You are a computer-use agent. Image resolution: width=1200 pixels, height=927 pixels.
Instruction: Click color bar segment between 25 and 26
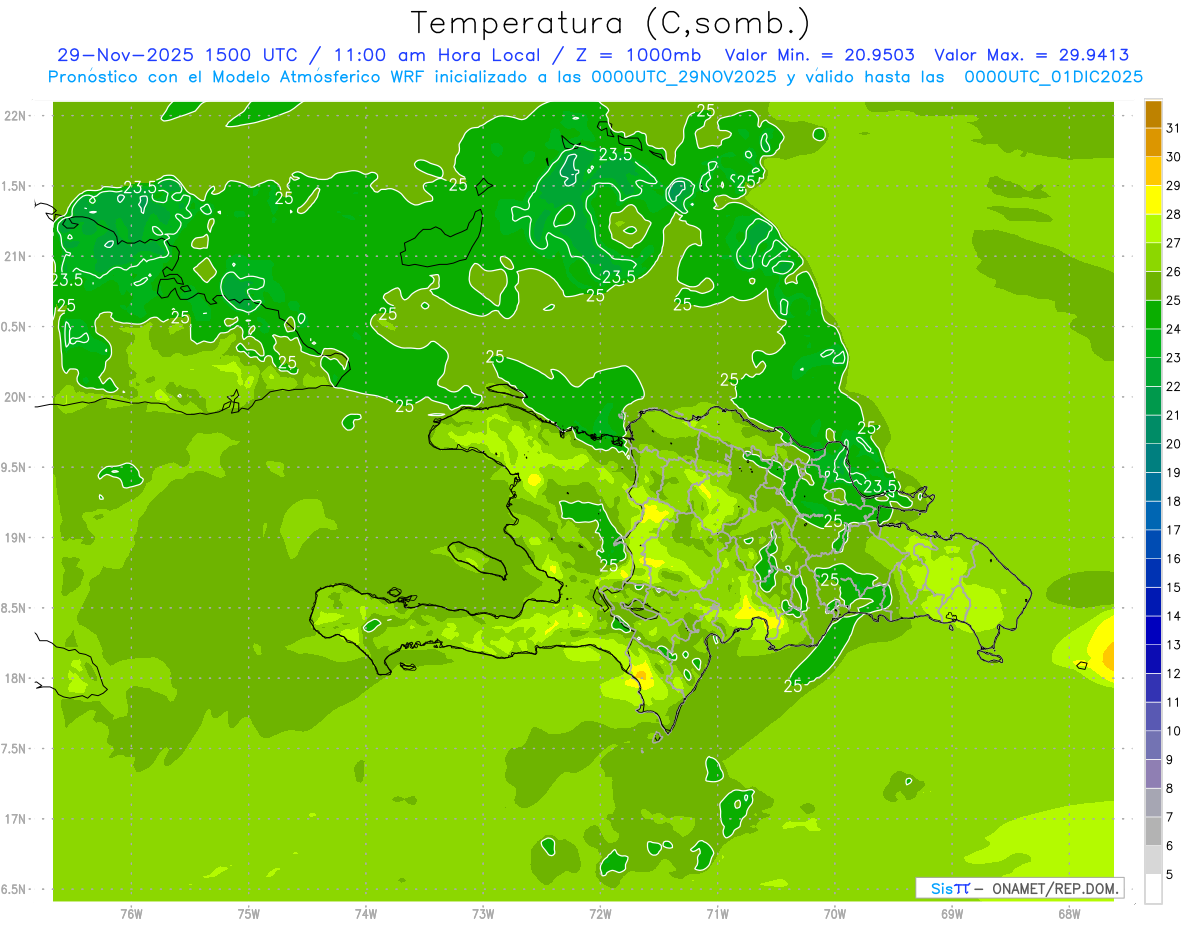[1153, 286]
